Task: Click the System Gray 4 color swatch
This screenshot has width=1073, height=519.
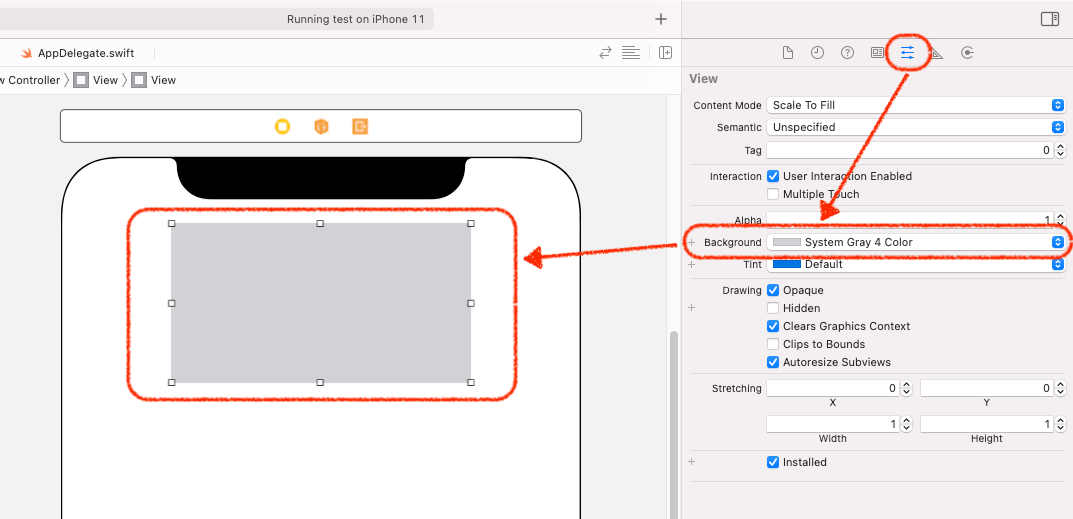Action: click(786, 242)
